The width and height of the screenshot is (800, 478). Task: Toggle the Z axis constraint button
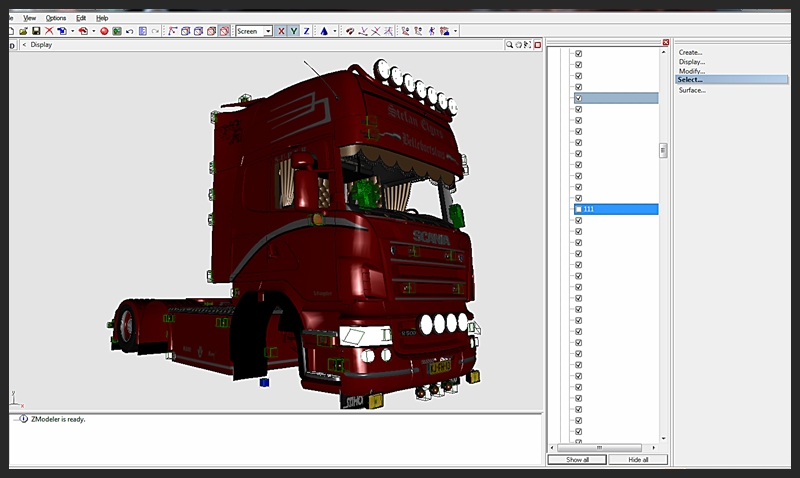click(306, 31)
